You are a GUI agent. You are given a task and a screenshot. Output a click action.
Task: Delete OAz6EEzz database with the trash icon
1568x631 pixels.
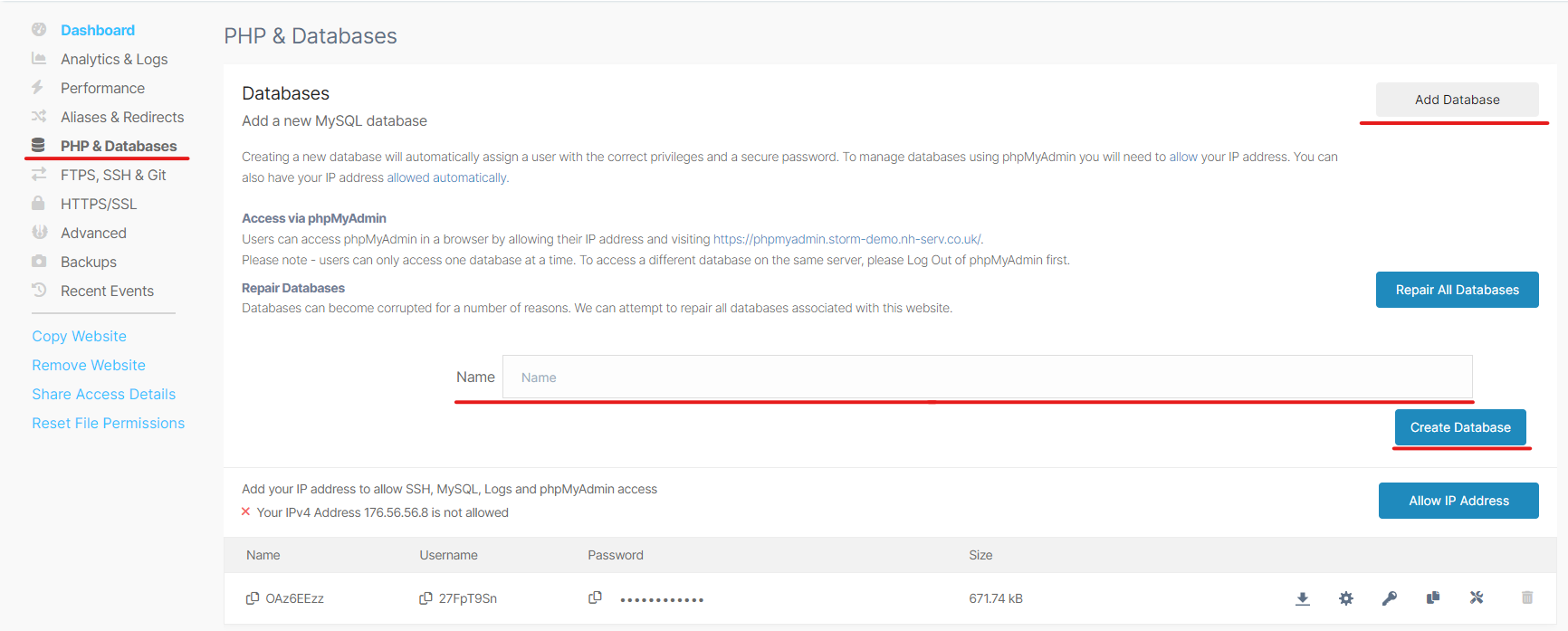click(x=1527, y=598)
